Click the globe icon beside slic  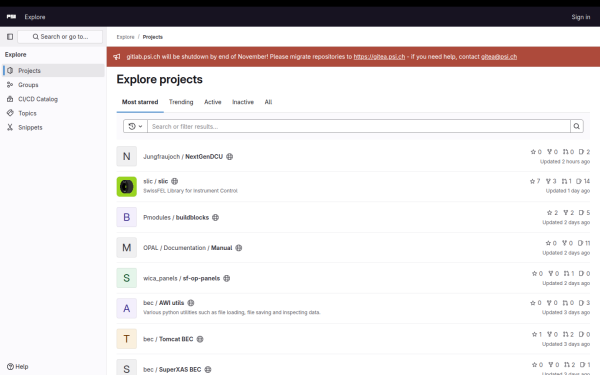click(174, 181)
